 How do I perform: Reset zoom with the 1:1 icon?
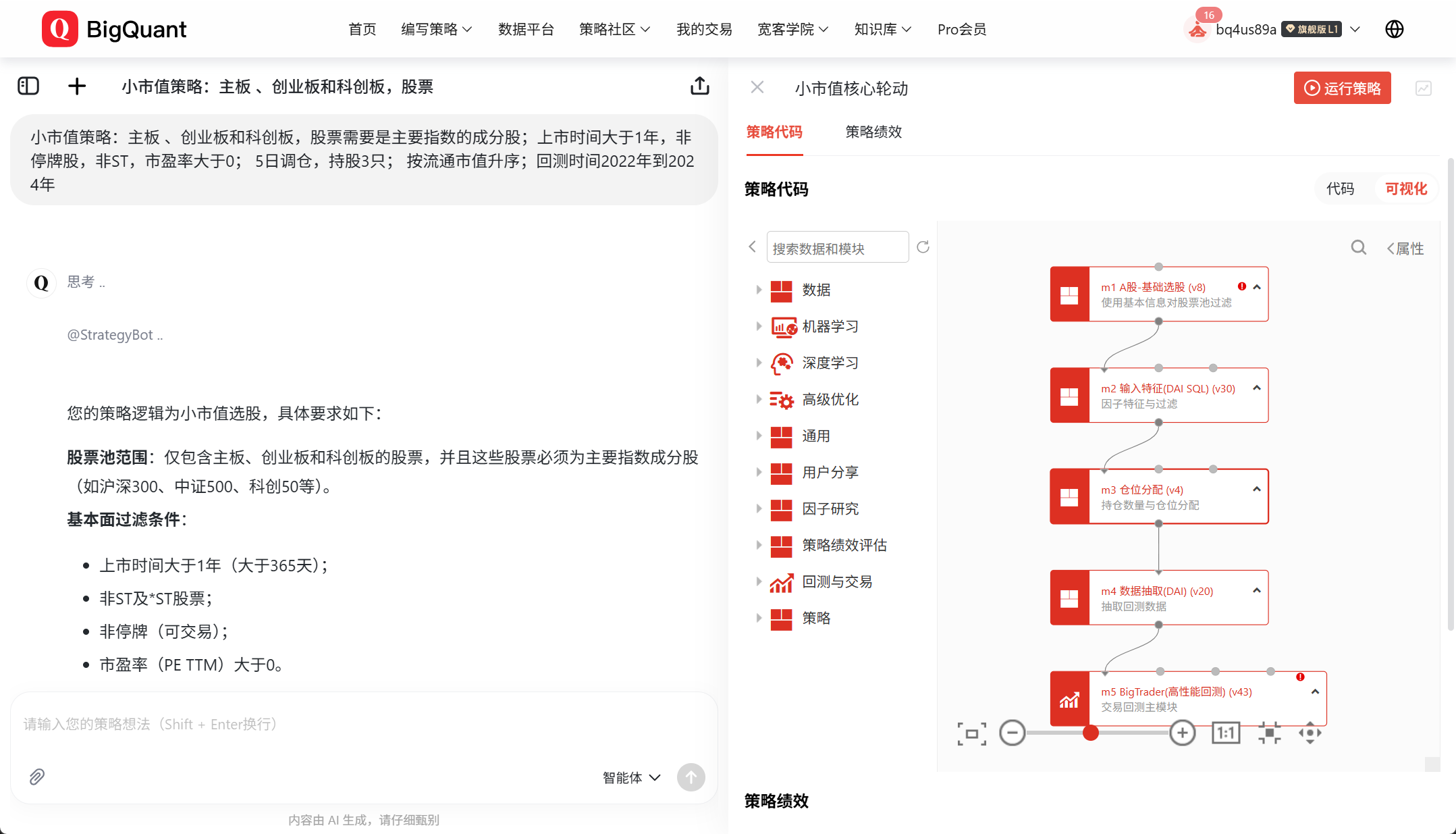(x=1226, y=733)
